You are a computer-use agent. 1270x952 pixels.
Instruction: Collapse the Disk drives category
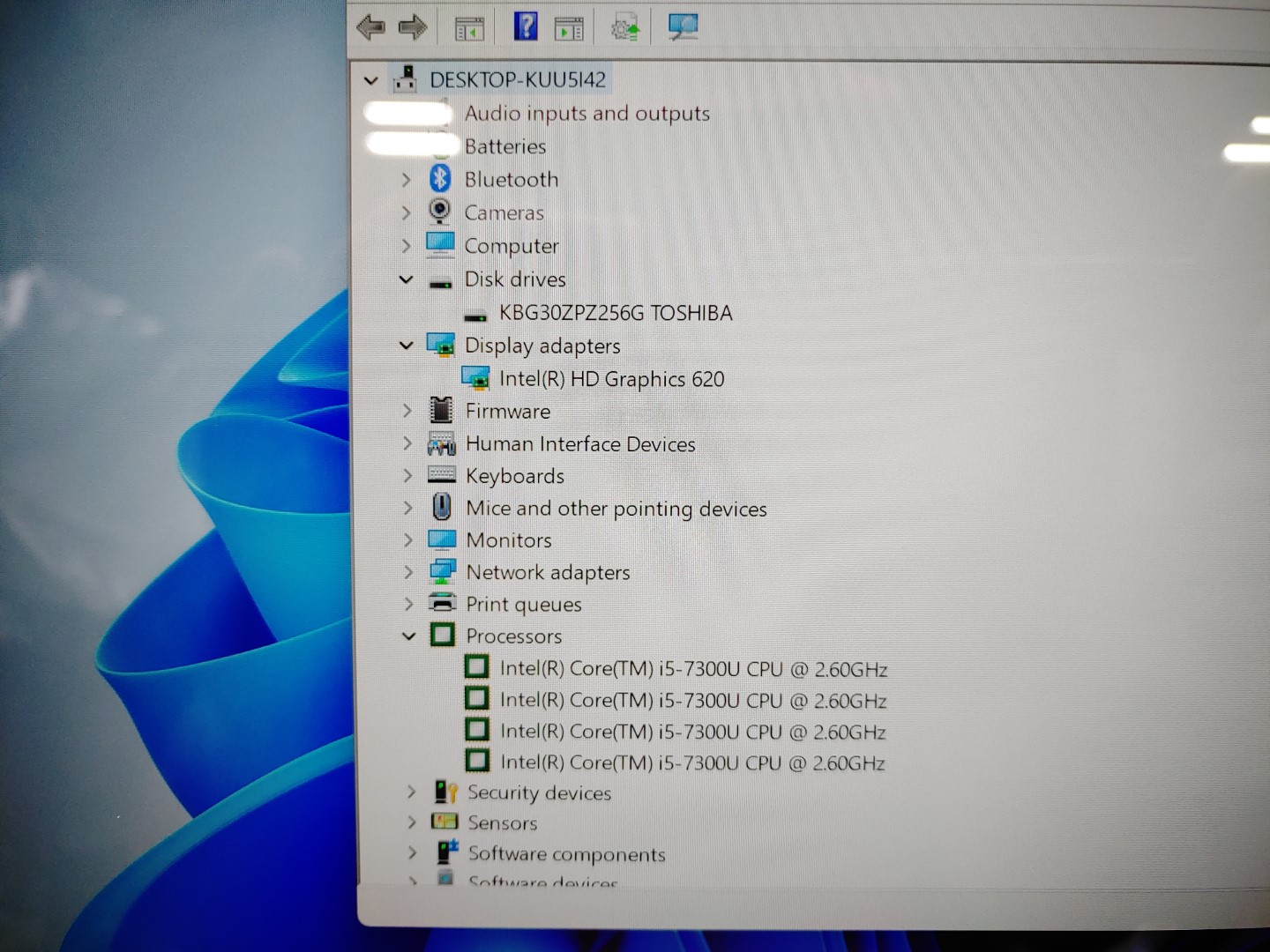click(x=406, y=279)
